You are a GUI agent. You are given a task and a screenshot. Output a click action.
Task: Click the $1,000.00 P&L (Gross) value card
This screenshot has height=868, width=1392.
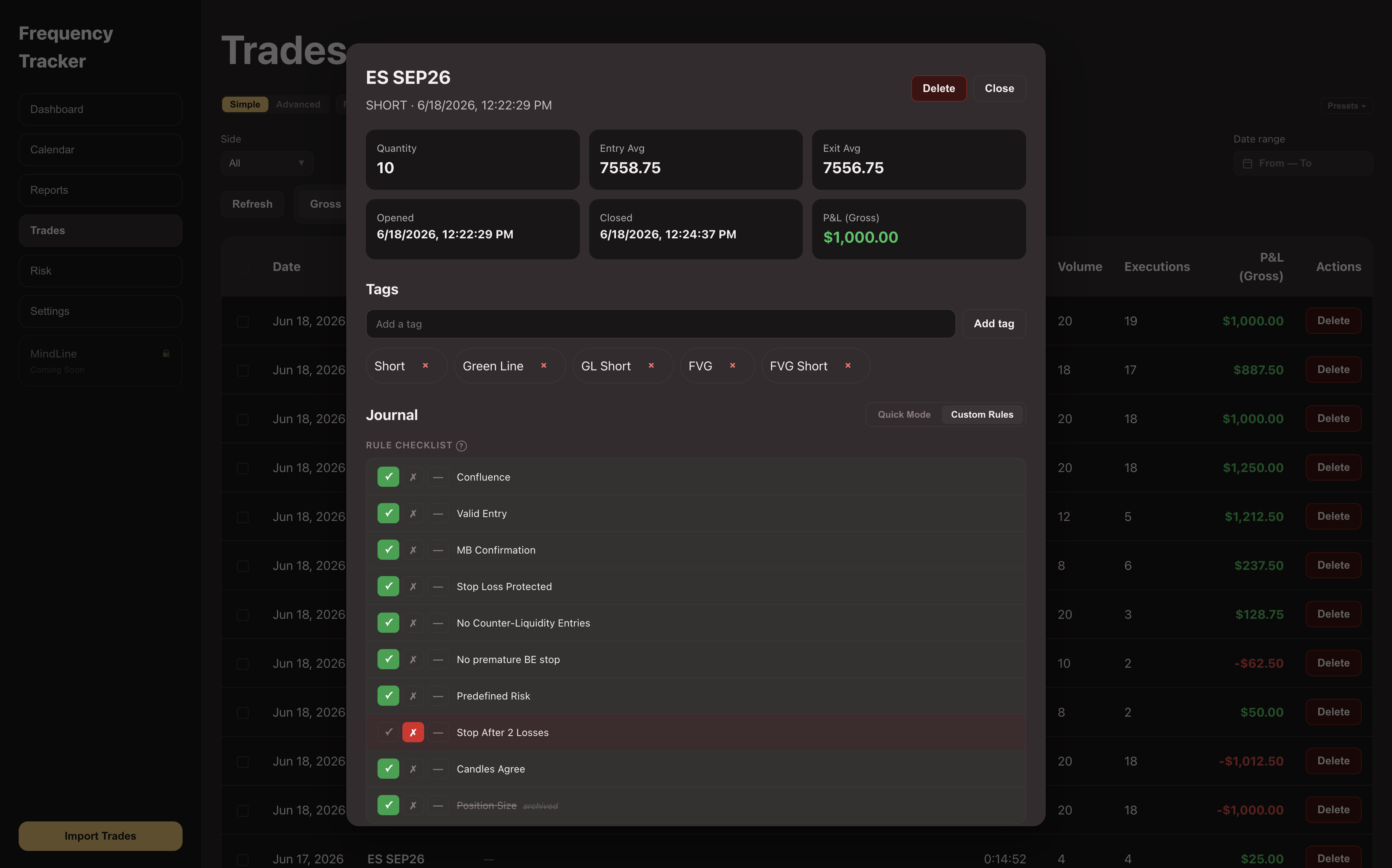pyautogui.click(x=919, y=229)
